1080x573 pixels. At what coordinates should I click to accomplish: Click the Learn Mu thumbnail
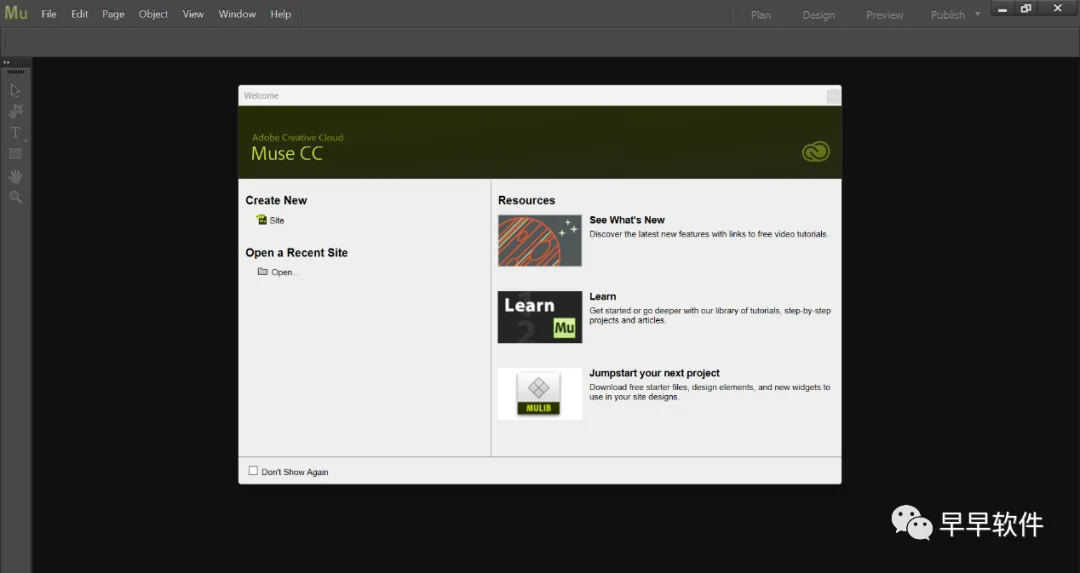coord(539,317)
